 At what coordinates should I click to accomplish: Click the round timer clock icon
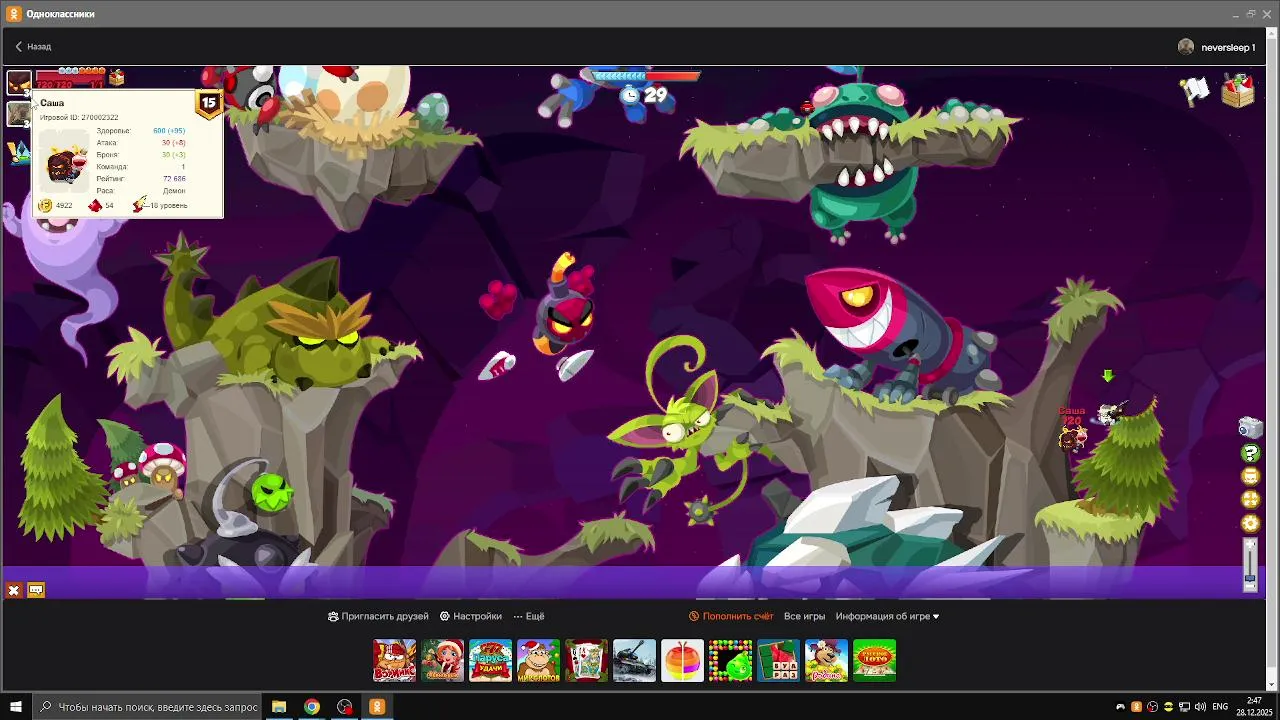629,95
